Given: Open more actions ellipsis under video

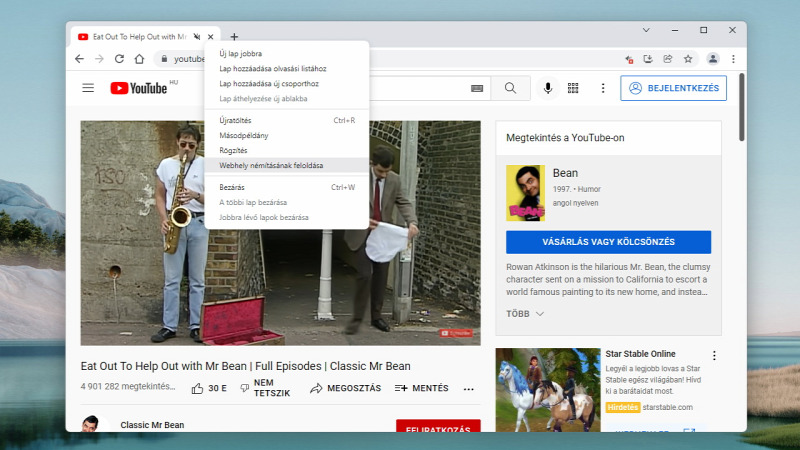Looking at the screenshot, I should click(468, 389).
